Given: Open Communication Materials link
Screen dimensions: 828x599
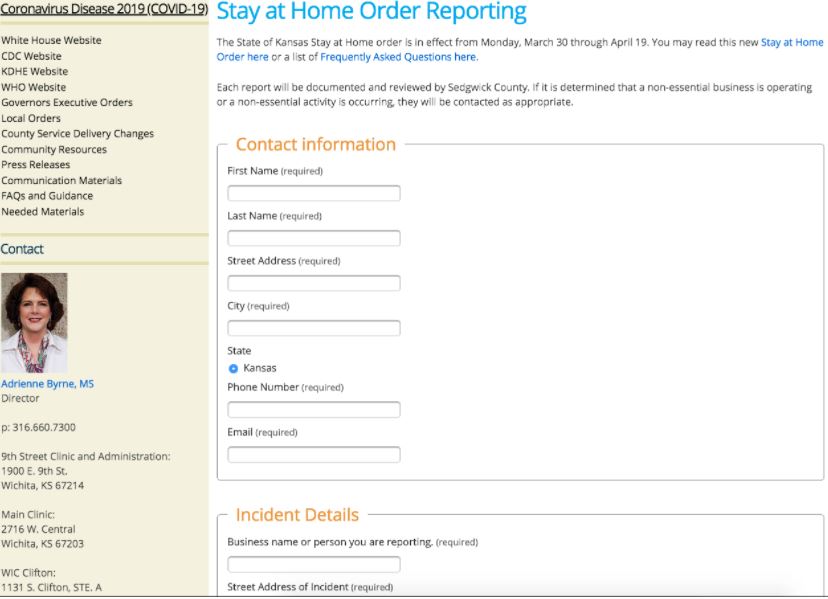Looking at the screenshot, I should pyautogui.click(x=61, y=181).
